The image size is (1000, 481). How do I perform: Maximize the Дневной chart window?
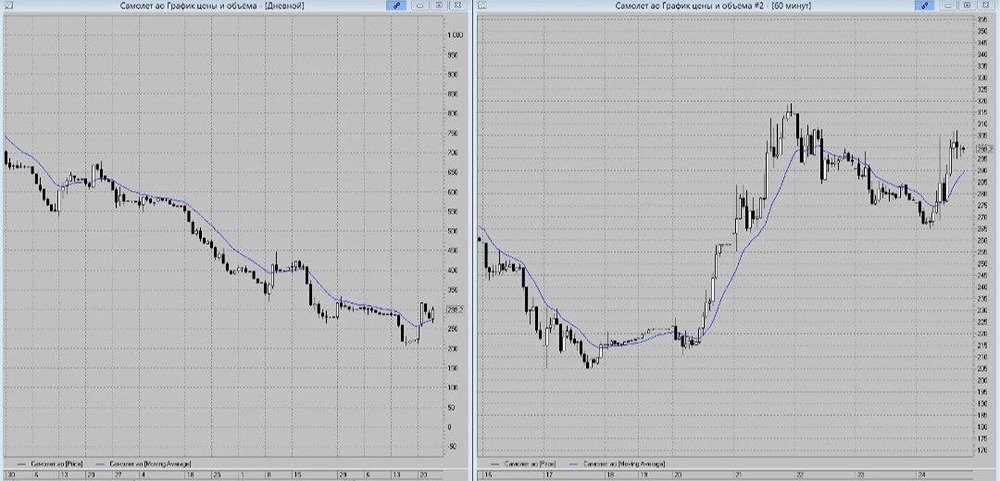[x=439, y=5]
